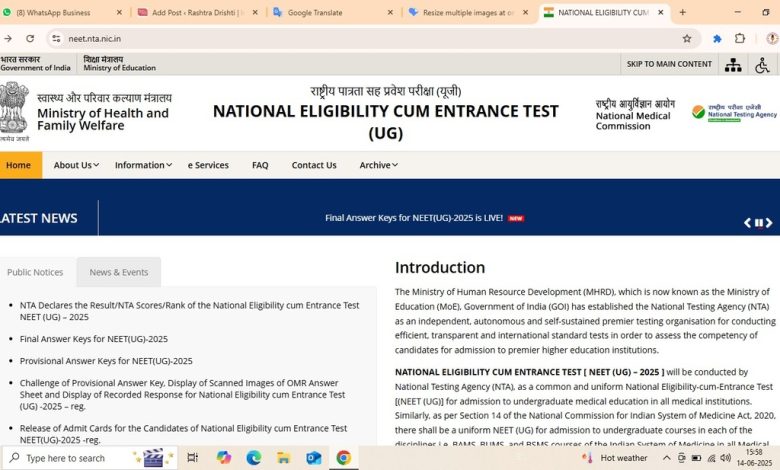Open Release of Admit Cards notice
Screen dimensions: 780x470
point(183,434)
